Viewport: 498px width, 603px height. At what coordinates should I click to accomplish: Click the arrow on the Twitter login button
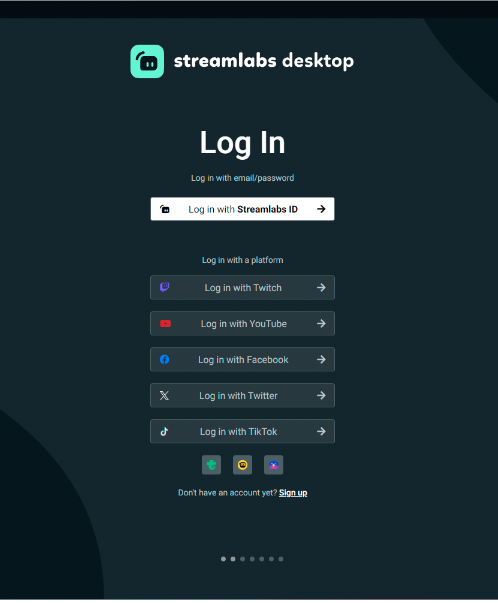pos(321,395)
